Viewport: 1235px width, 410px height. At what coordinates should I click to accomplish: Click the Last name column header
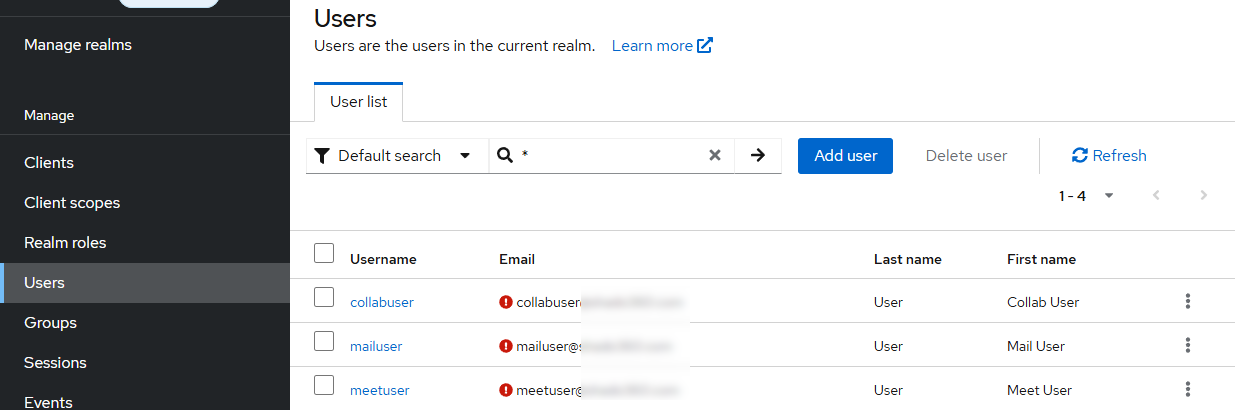[908, 259]
